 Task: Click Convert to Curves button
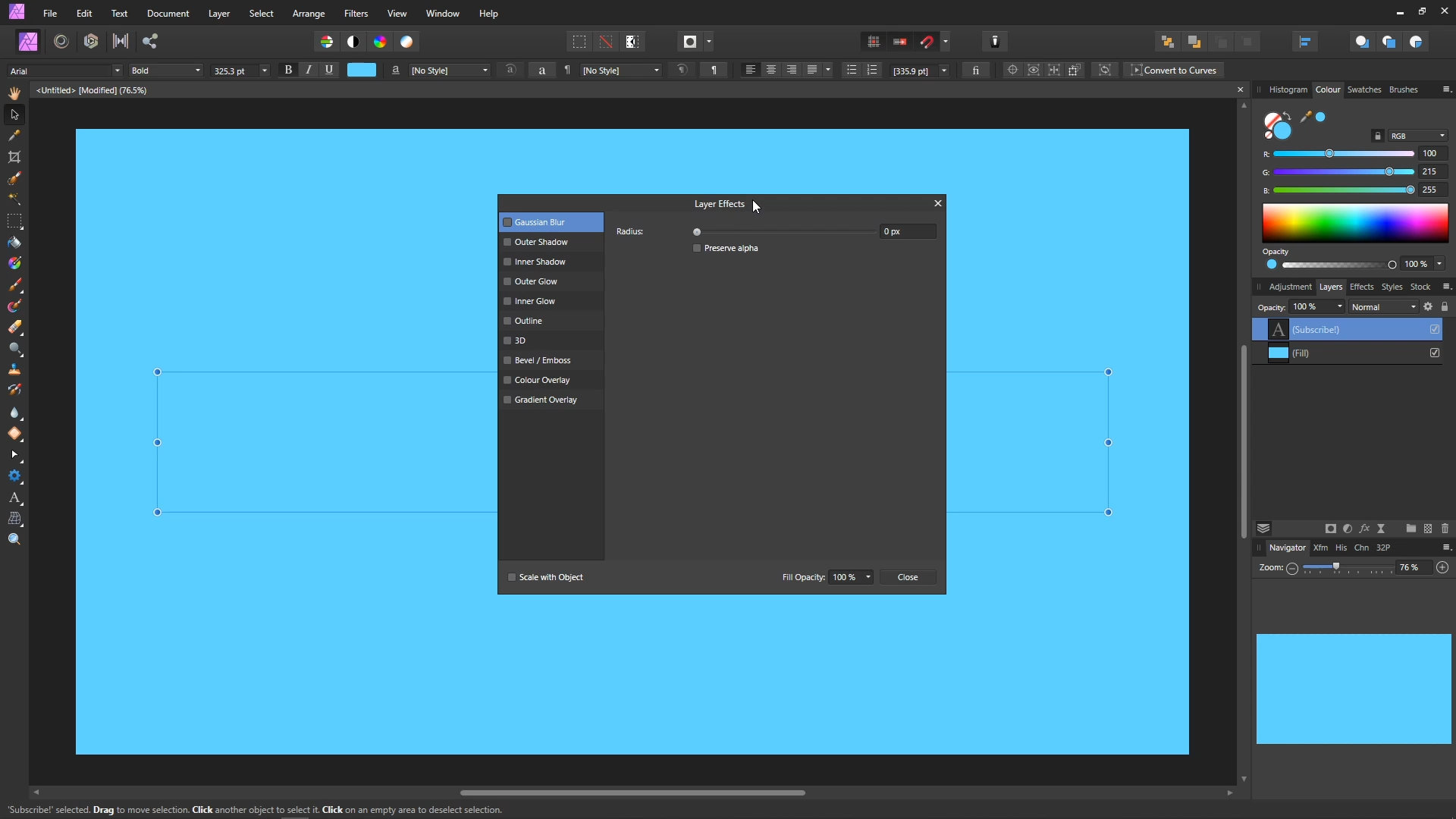(x=1174, y=71)
